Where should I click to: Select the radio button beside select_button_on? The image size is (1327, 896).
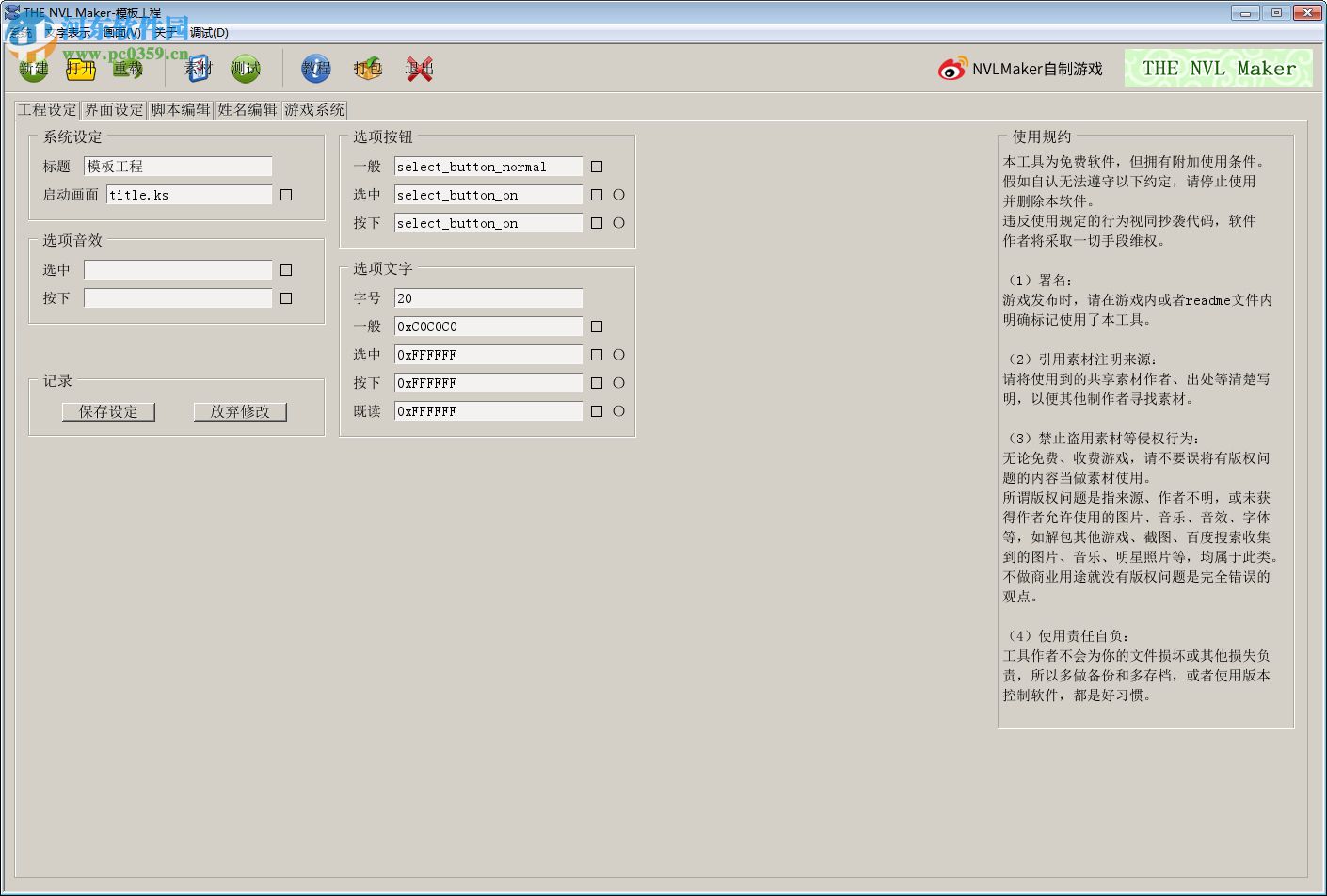pos(617,194)
